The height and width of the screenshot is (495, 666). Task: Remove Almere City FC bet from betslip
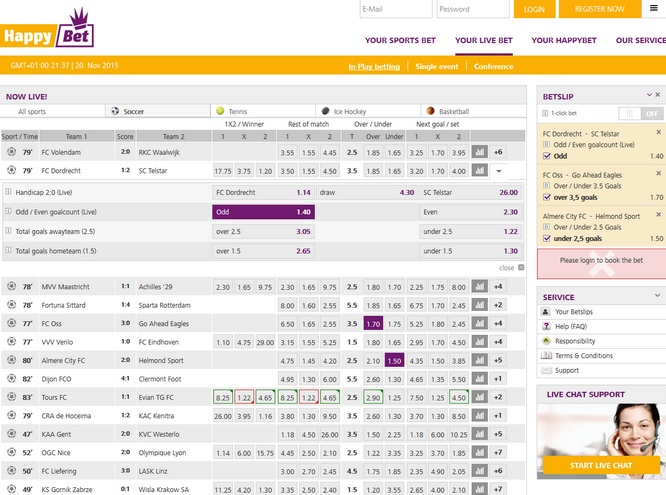click(x=658, y=215)
